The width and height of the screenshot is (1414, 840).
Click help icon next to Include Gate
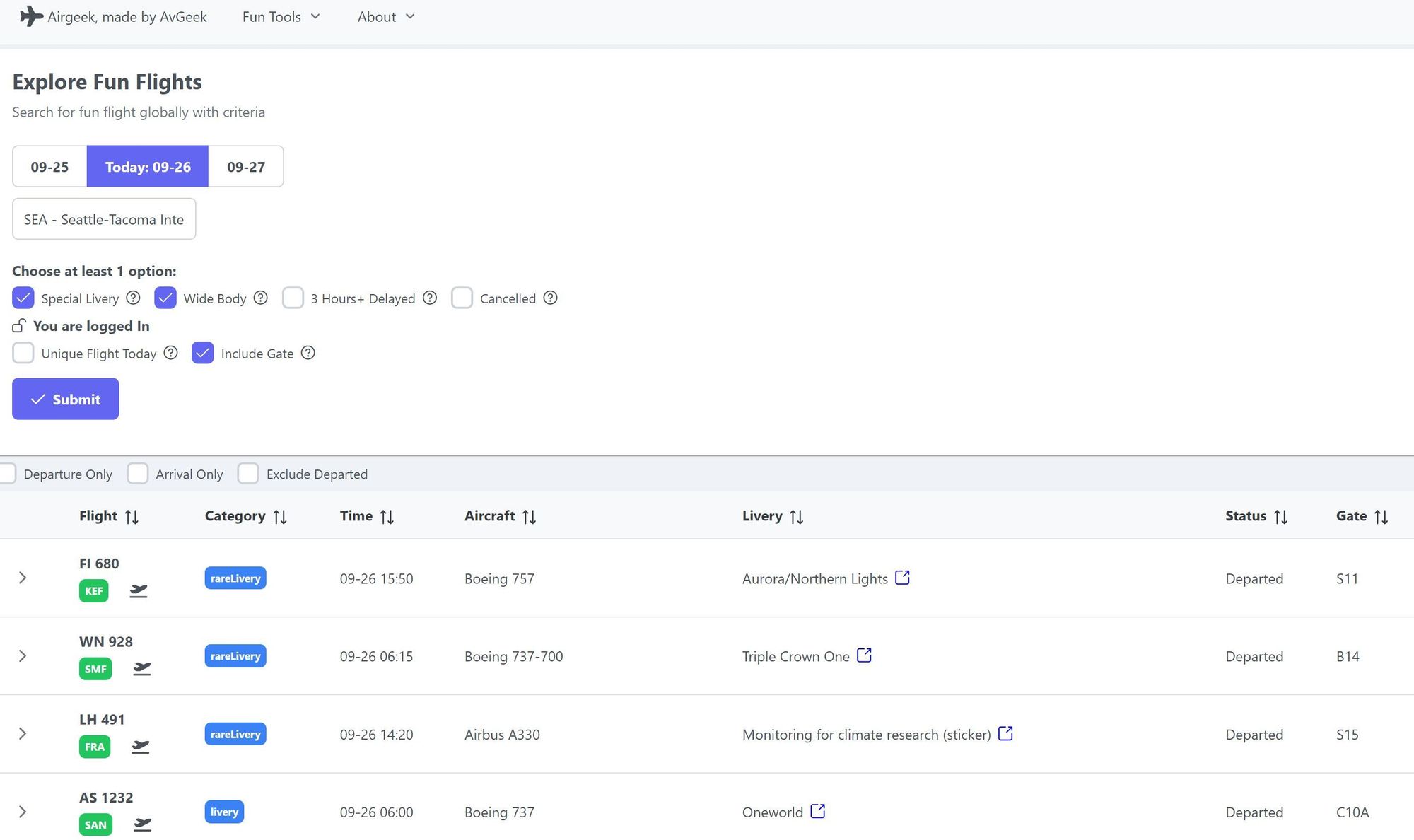coord(308,353)
